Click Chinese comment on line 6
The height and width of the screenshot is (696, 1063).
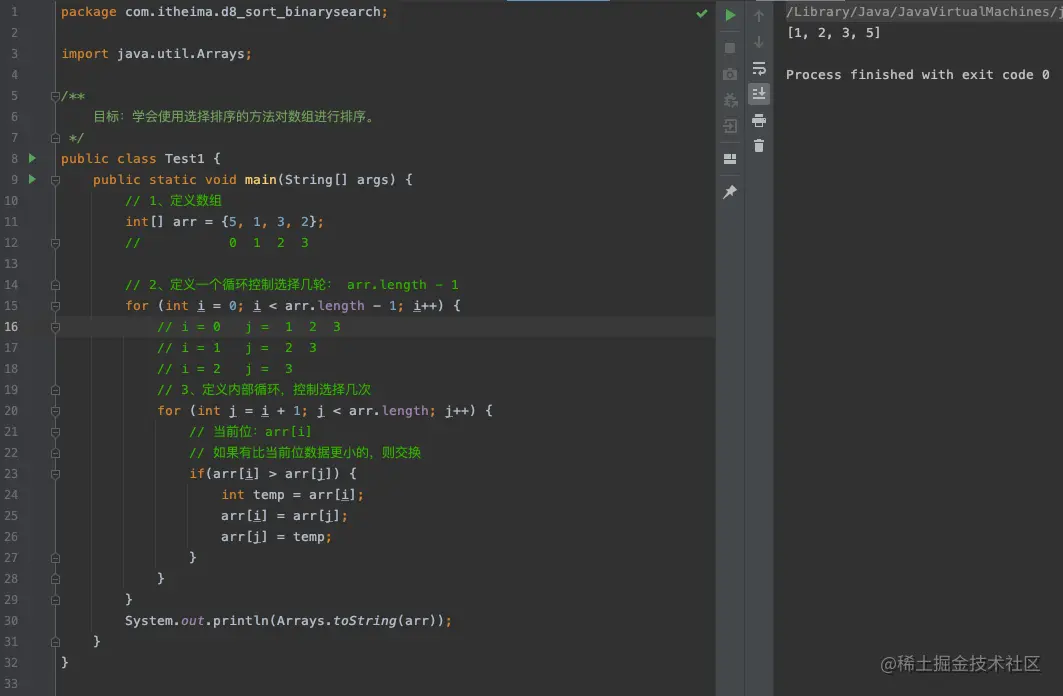[x=233, y=117]
